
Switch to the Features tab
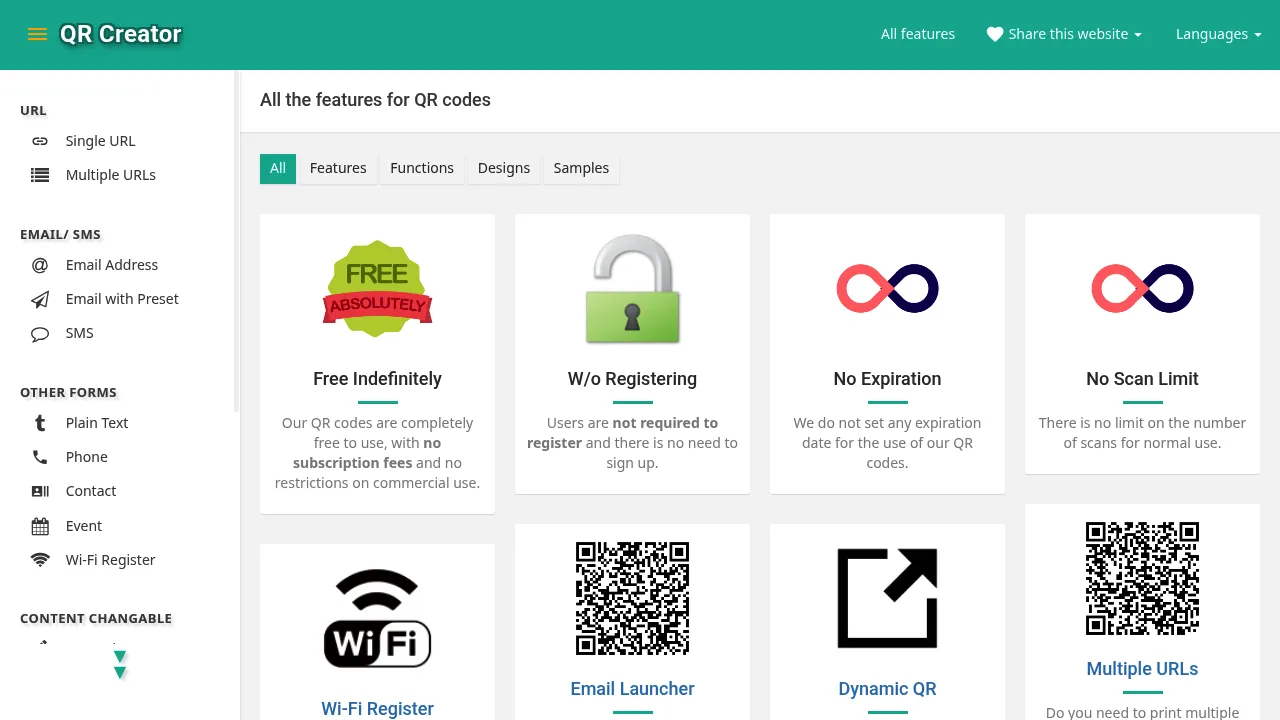tap(338, 168)
